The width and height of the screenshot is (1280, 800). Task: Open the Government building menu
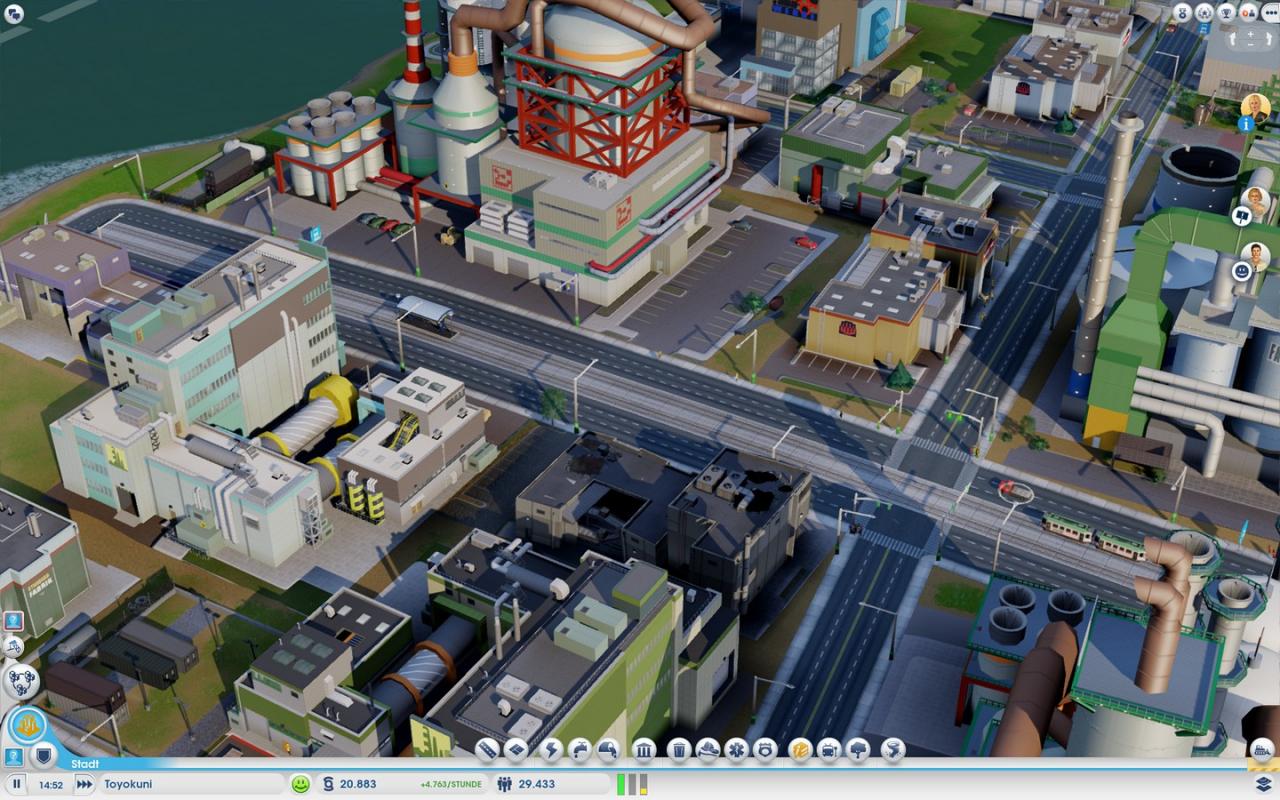(x=644, y=750)
